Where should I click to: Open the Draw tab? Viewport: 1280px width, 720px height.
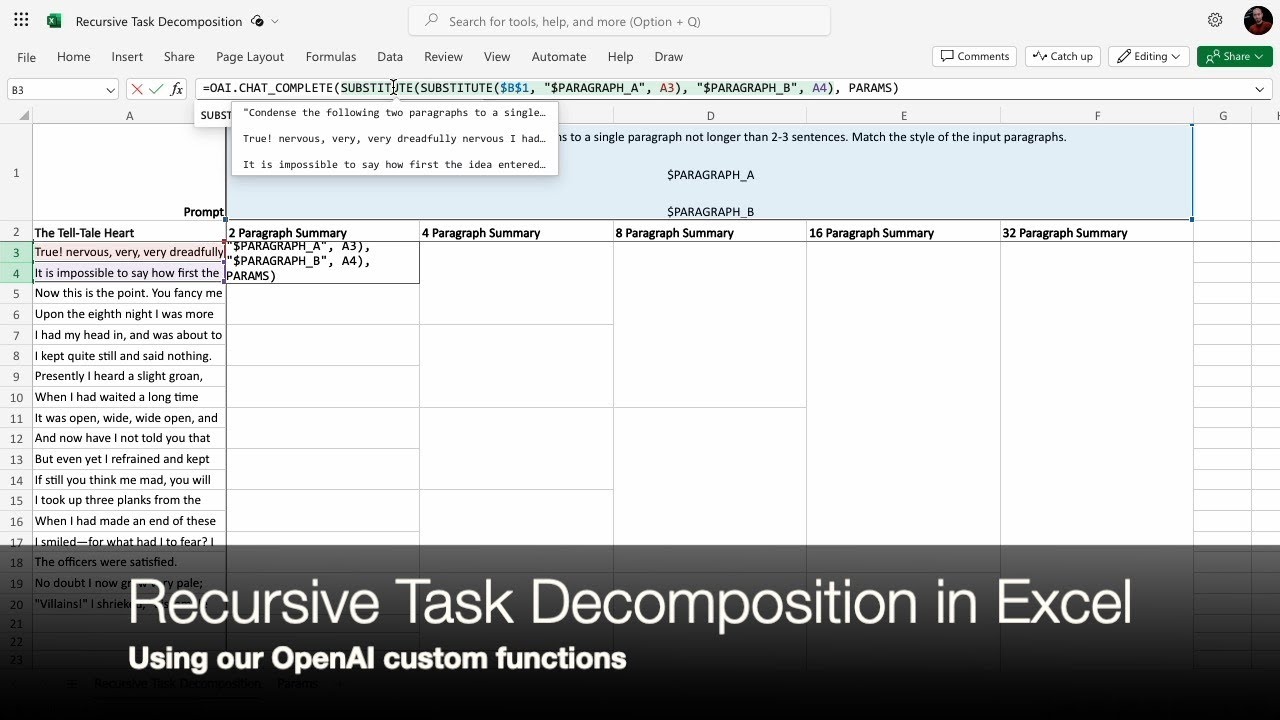tap(669, 57)
